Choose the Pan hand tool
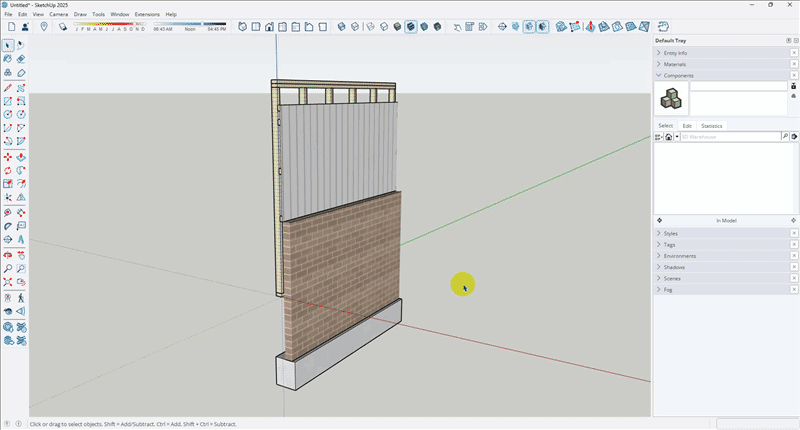Image resolution: width=800 pixels, height=430 pixels. click(21, 255)
